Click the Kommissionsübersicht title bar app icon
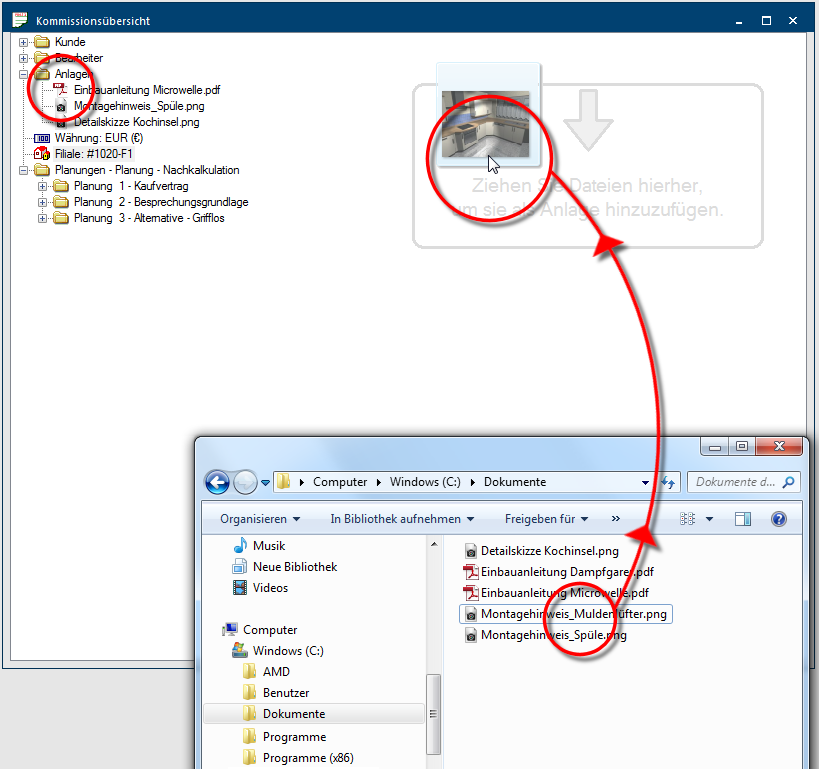The height and width of the screenshot is (769, 819). point(19,20)
